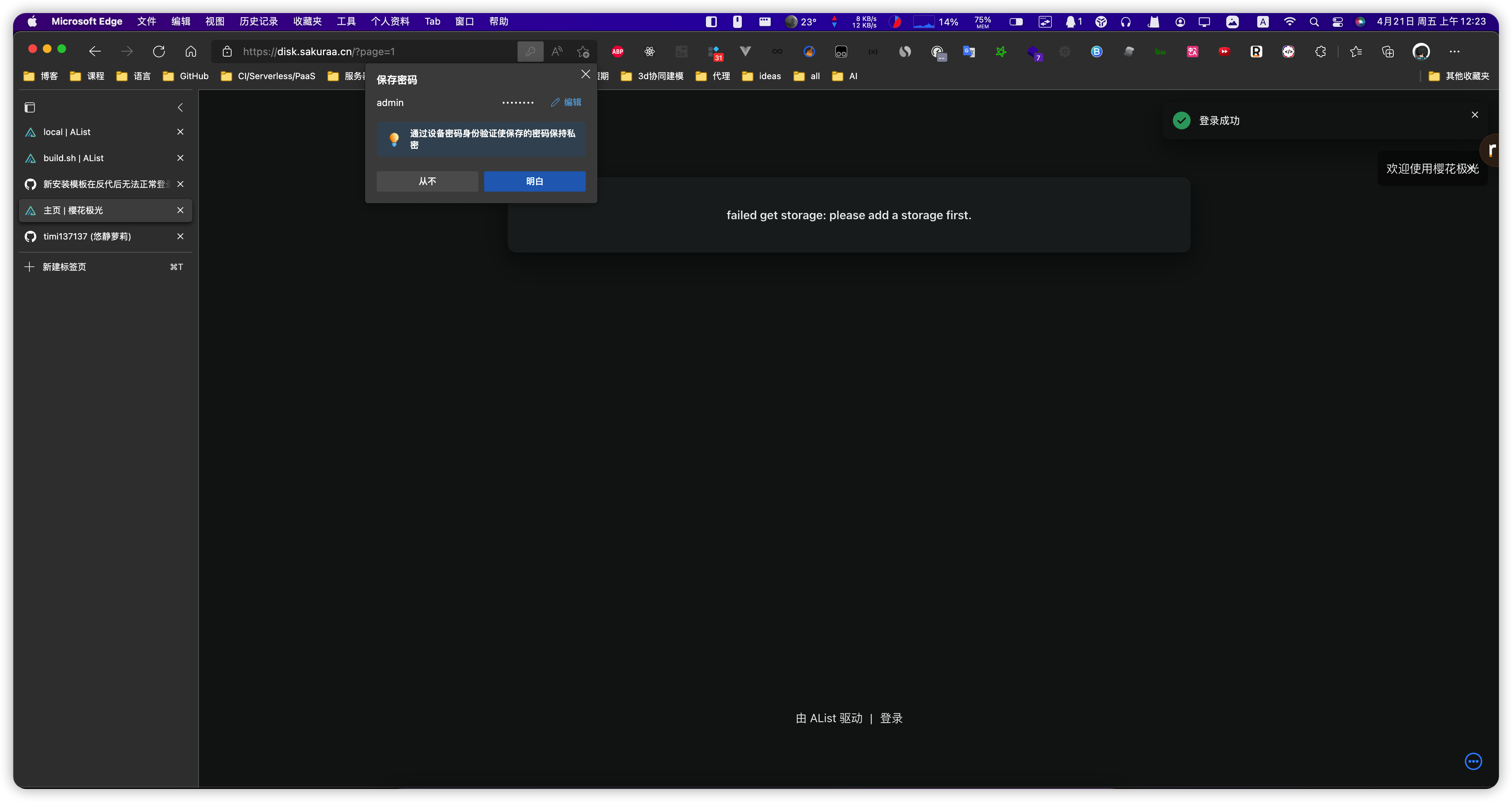This screenshot has height=802, width=1512.
Task: Open the 其他收藏夹 folder dropdown
Action: point(1462,76)
